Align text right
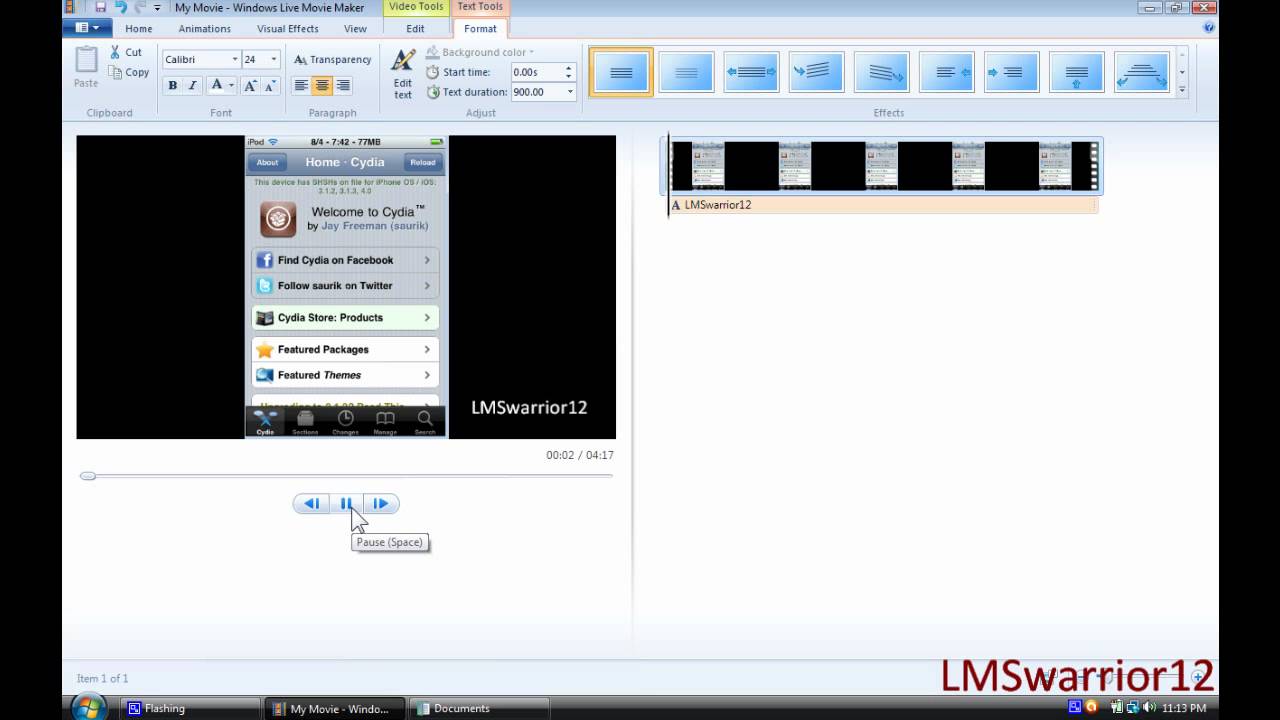This screenshot has width=1280, height=720. (343, 86)
